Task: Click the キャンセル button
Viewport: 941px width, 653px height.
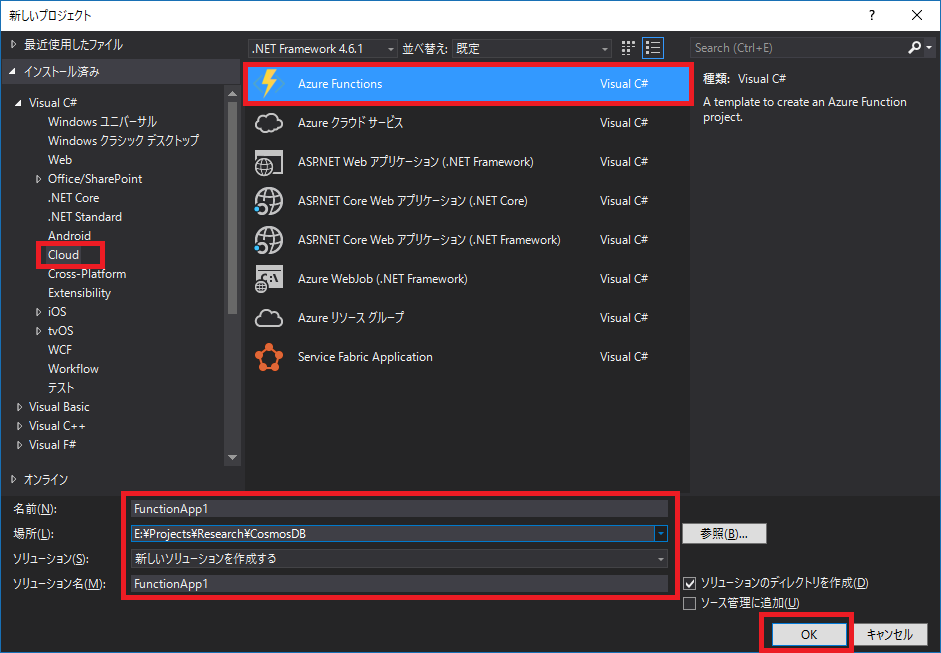Action: (890, 634)
